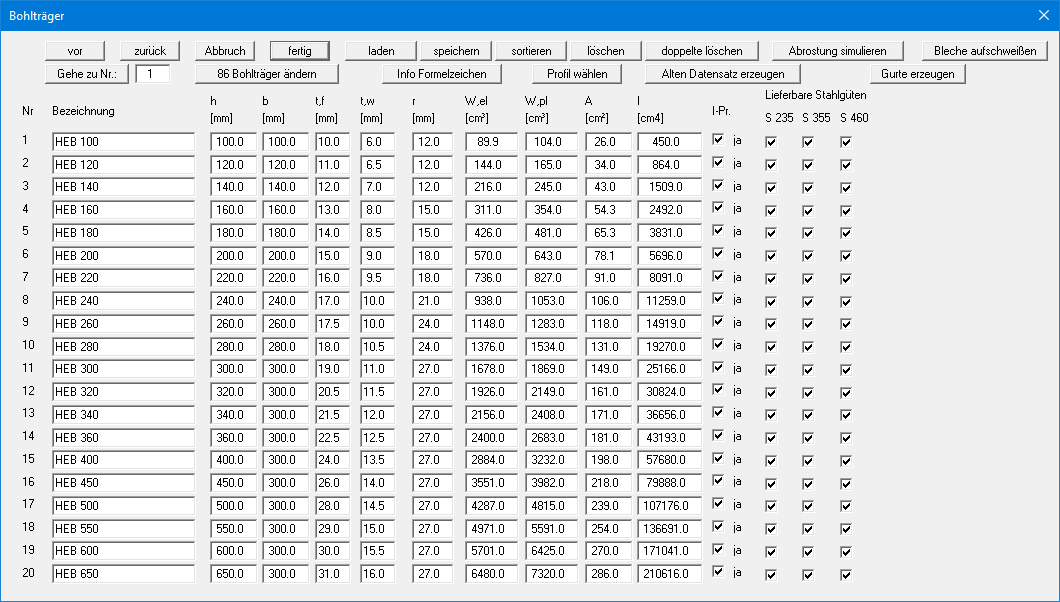Sort entries using 'sortieren' button
The image size is (1060, 602).
click(x=531, y=51)
